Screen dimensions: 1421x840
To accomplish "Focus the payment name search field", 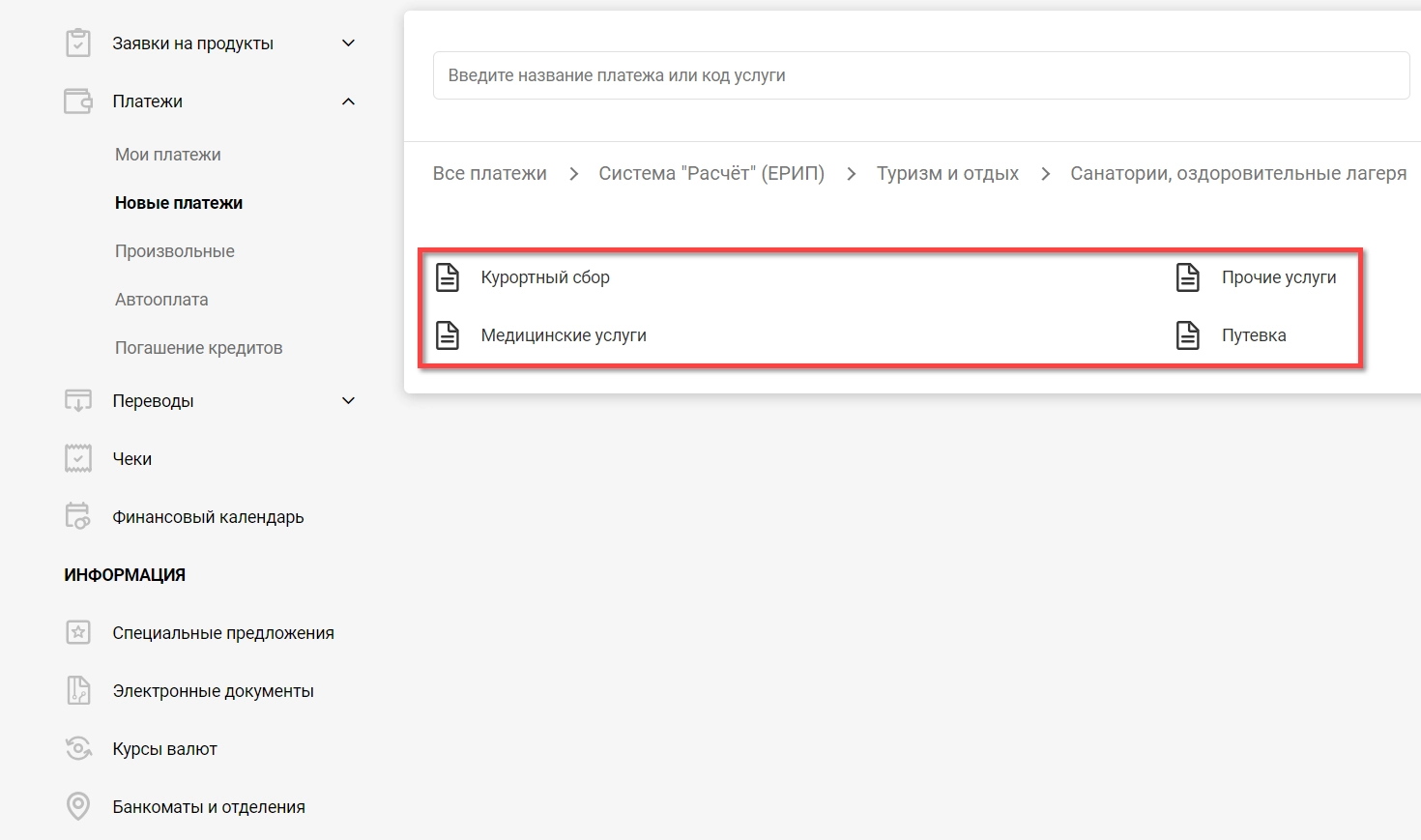I will [921, 75].
